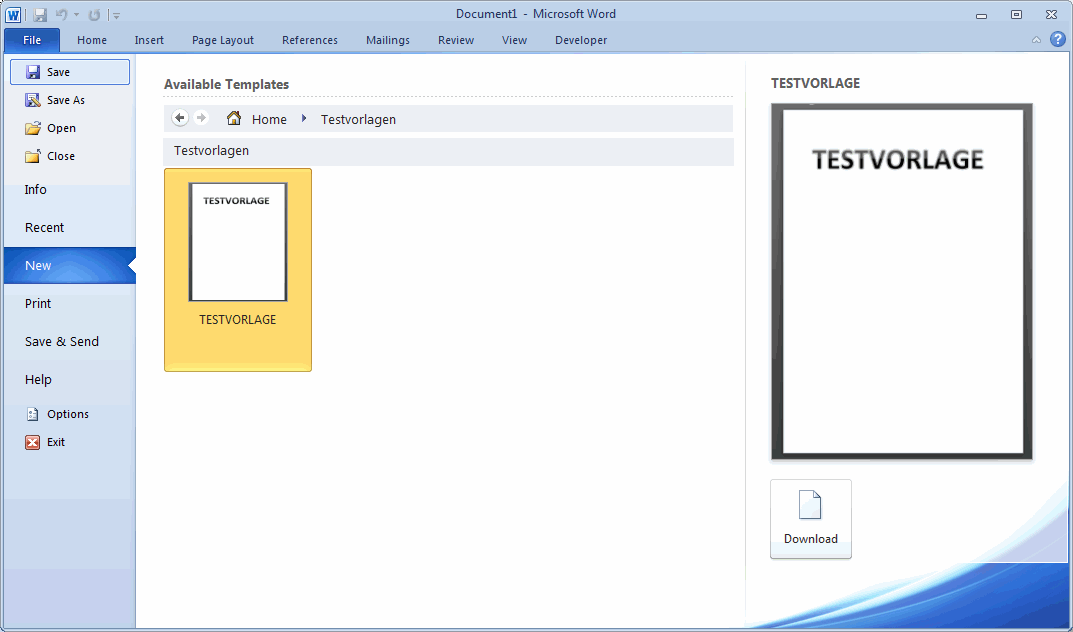Screen dimensions: 1073x632
Task: Select the TESTVORLAGE template thumbnail
Action: (x=238, y=242)
